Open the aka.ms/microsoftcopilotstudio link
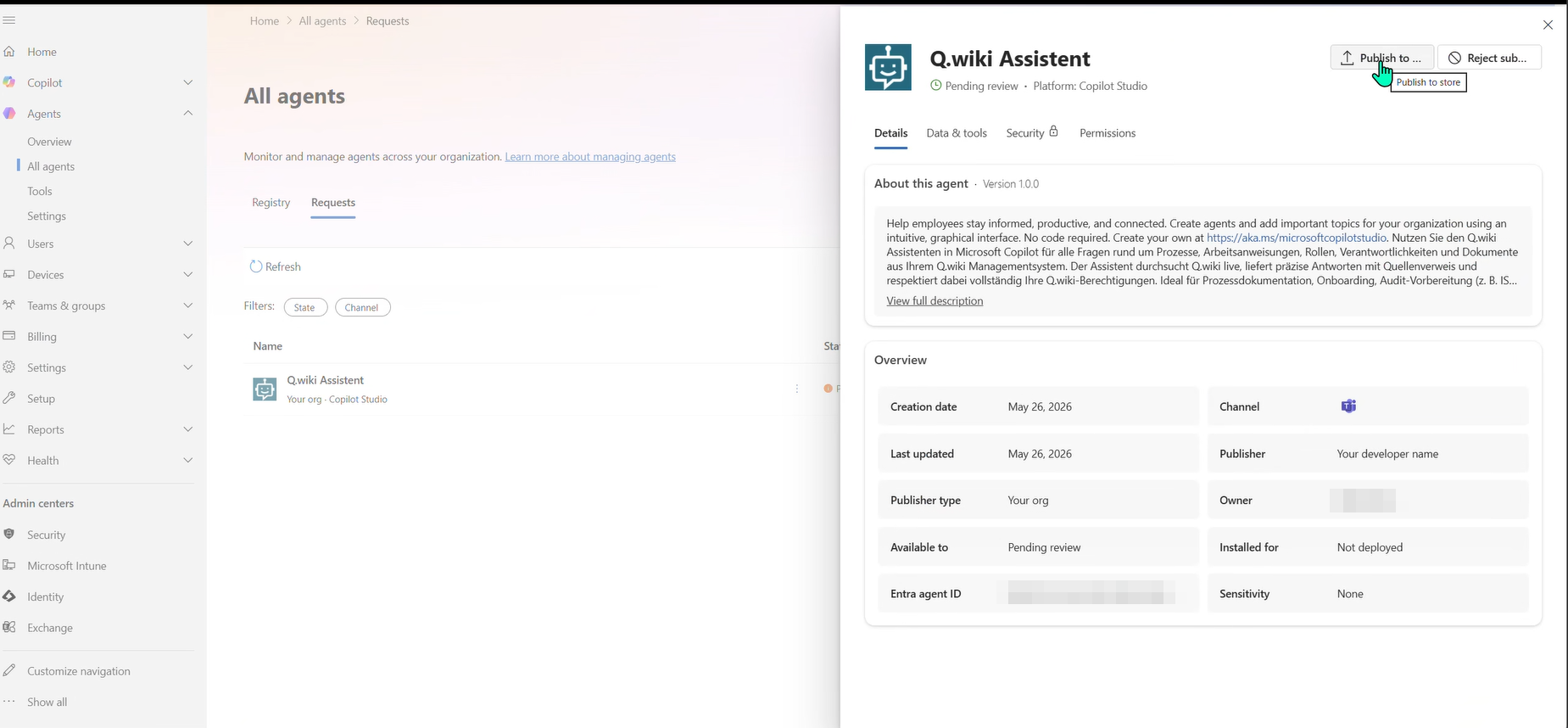Image resolution: width=1568 pixels, height=728 pixels. pos(1297,238)
